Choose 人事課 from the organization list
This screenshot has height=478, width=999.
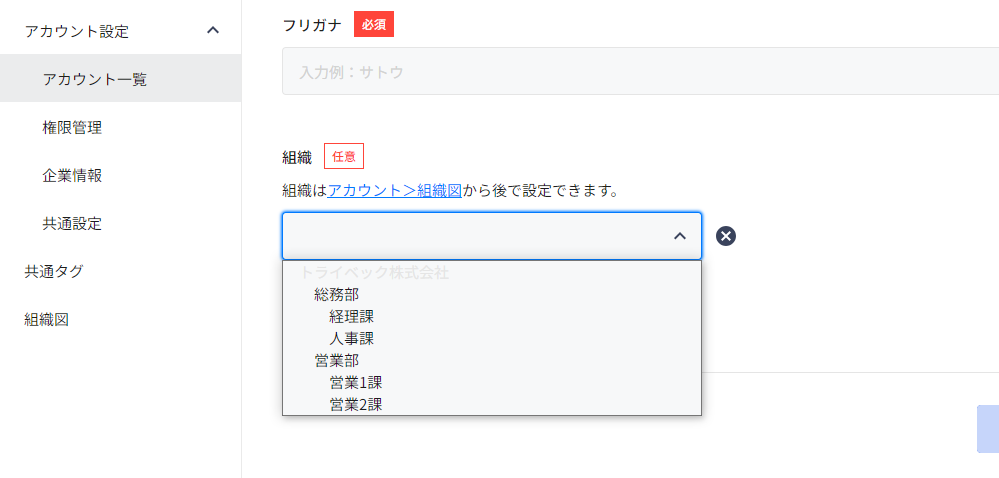point(352,338)
